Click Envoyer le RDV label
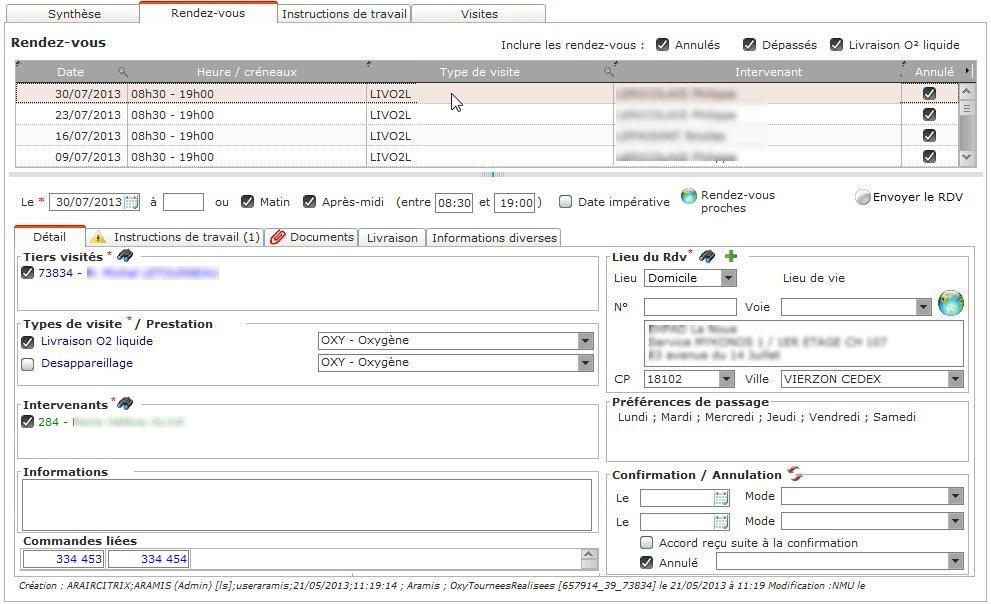 (x=918, y=197)
